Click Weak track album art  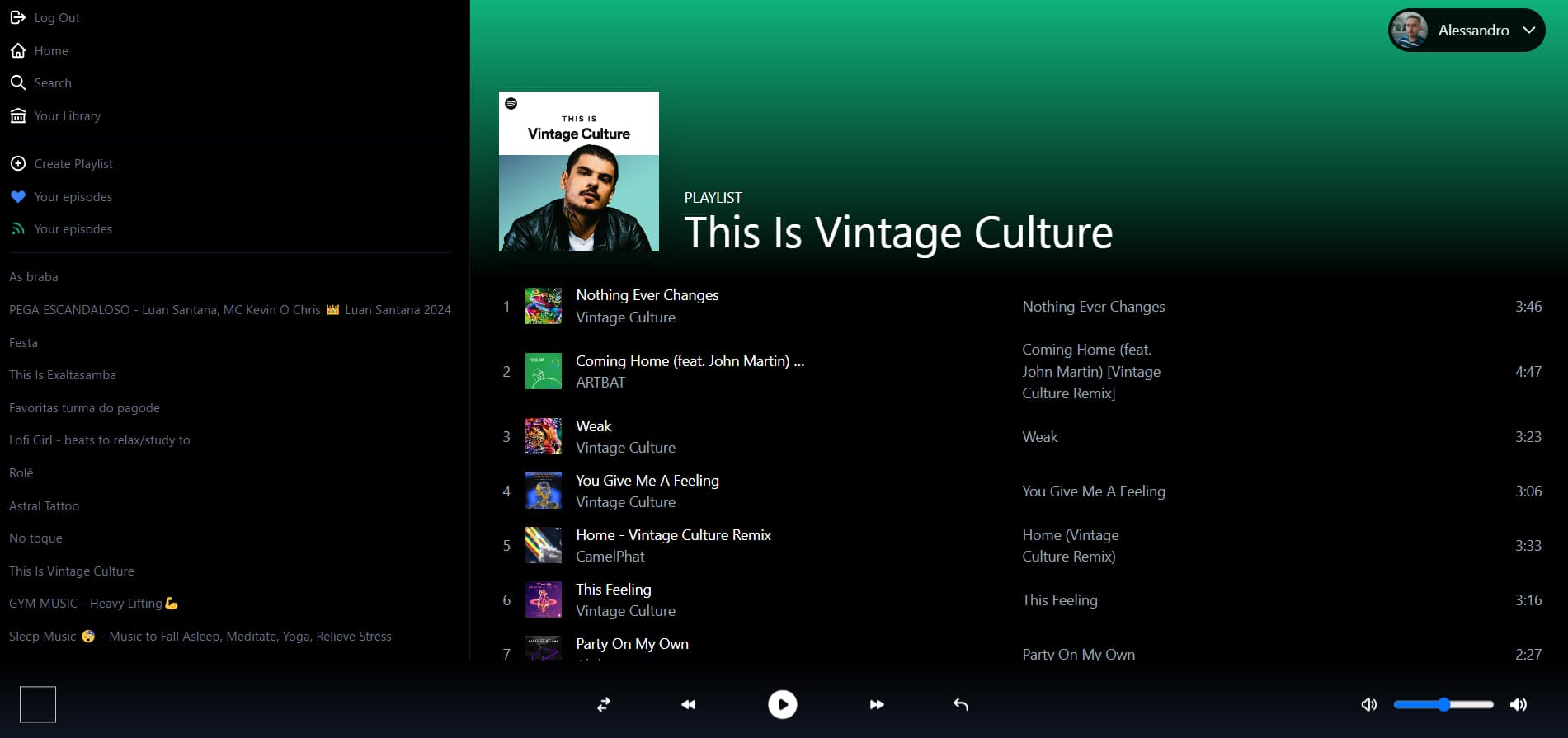(544, 436)
